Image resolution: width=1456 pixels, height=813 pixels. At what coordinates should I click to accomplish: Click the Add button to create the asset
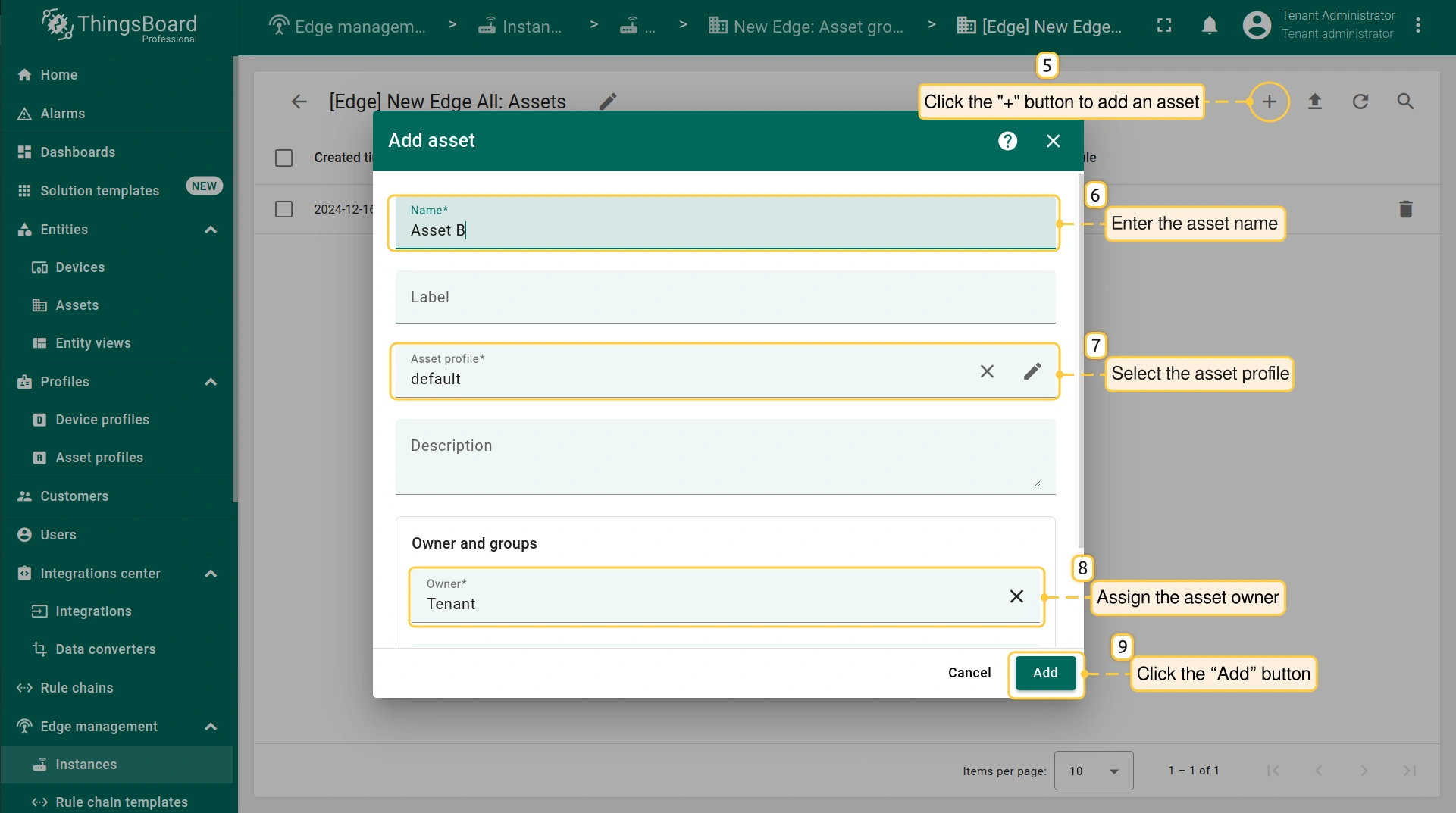pos(1045,673)
